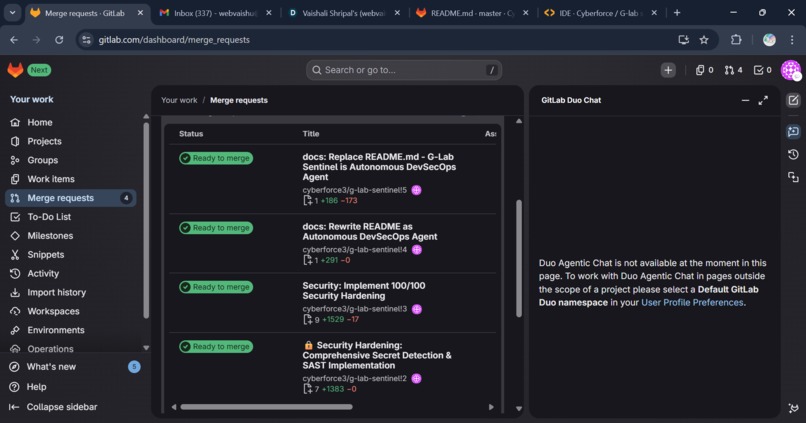Bookmark this page with star icon
The height and width of the screenshot is (423, 806).
click(x=704, y=40)
